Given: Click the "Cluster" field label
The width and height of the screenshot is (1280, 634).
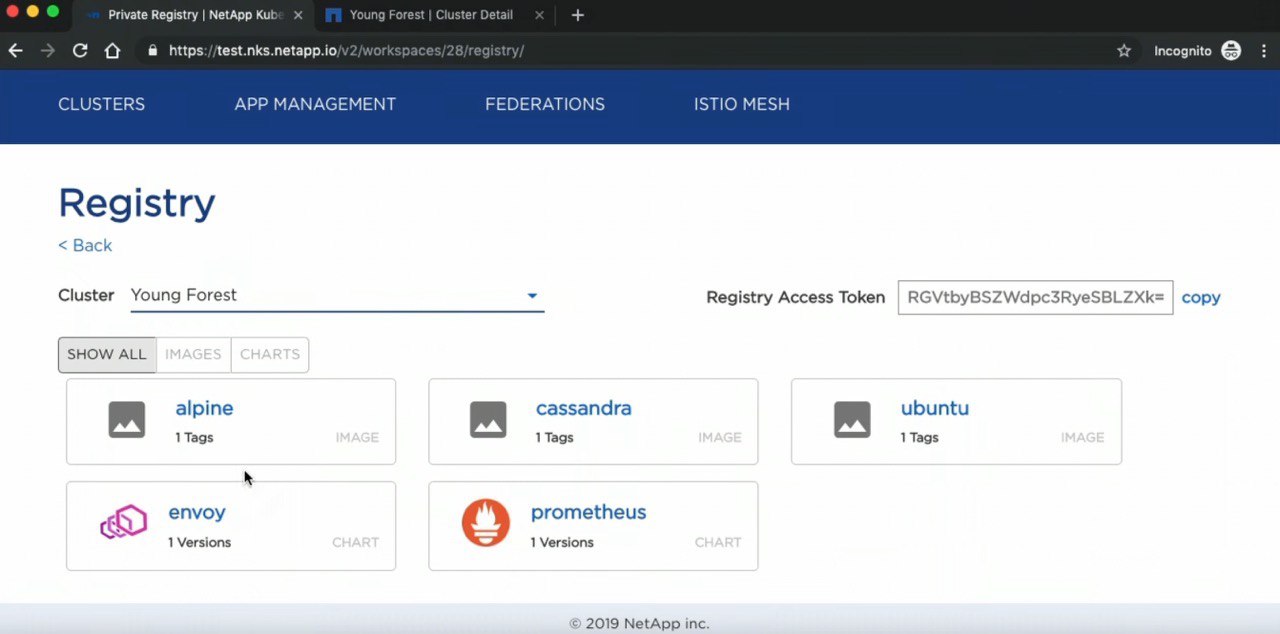Looking at the screenshot, I should point(86,295).
